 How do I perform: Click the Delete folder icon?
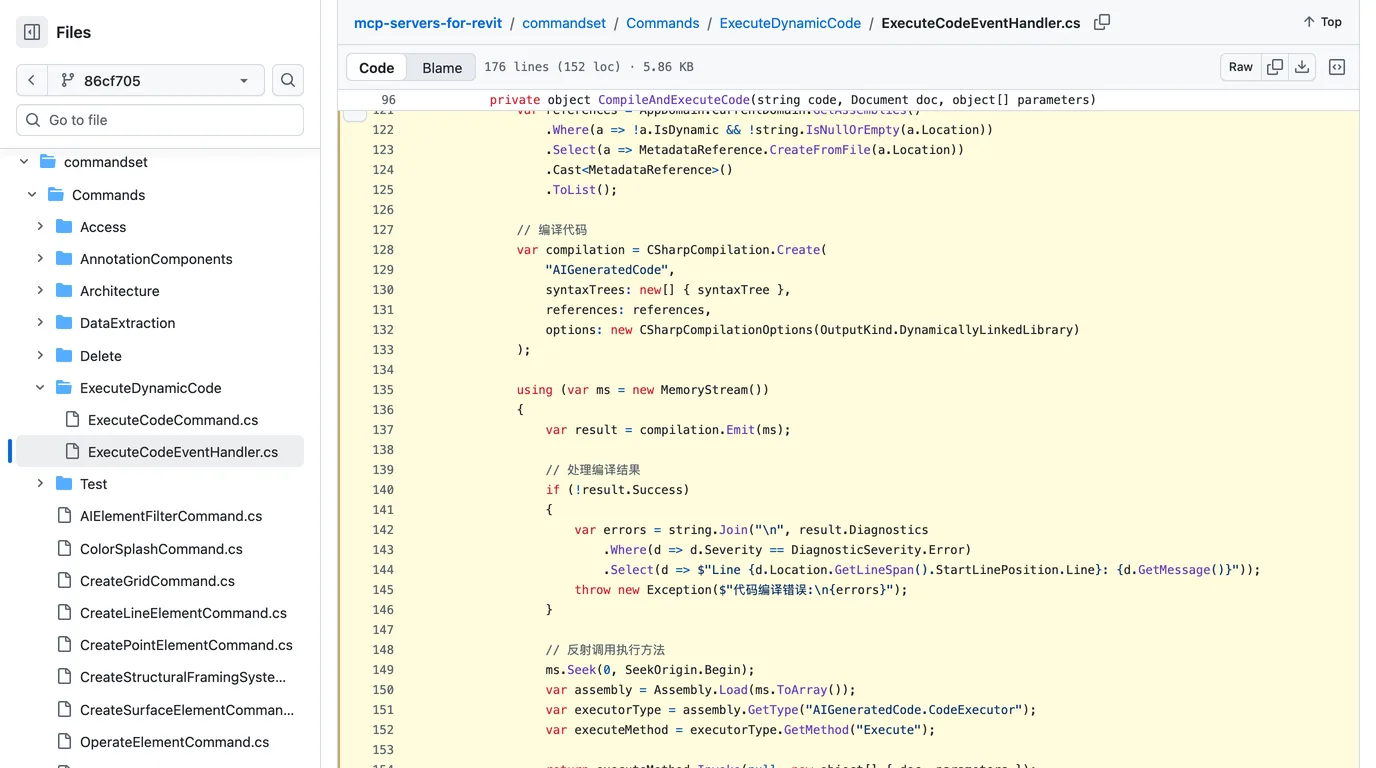point(64,355)
